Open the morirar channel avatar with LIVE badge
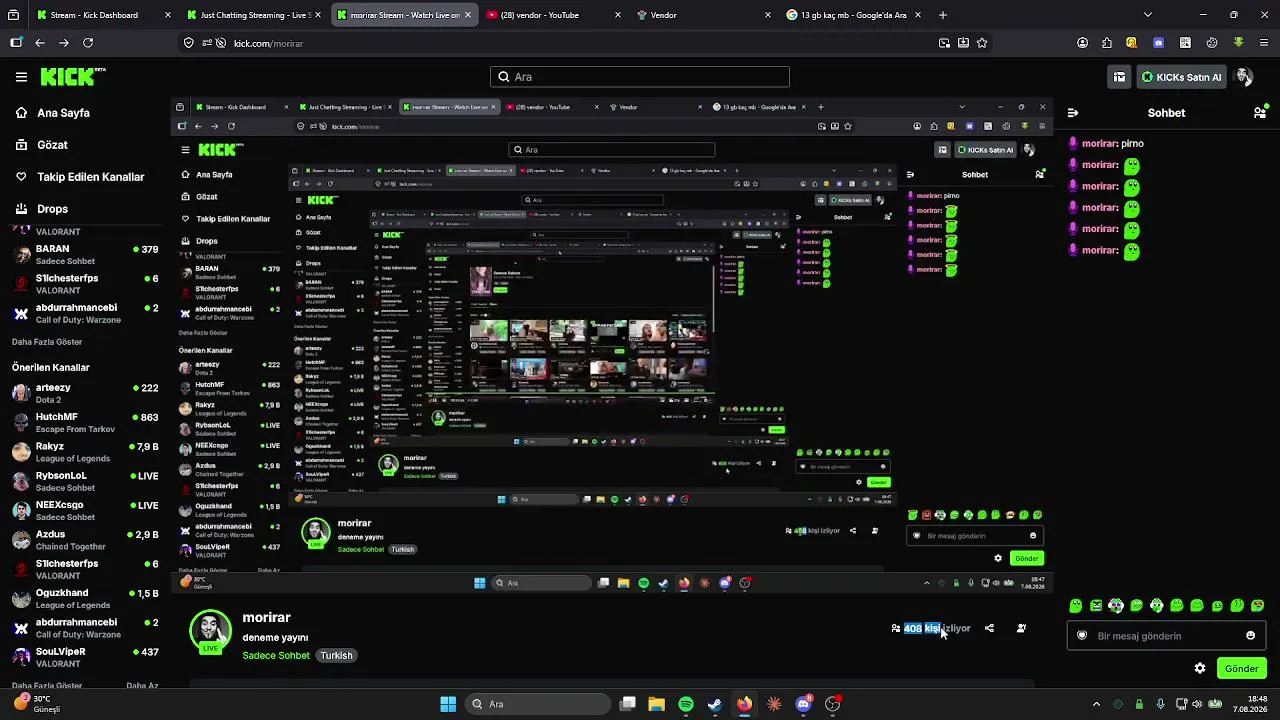This screenshot has height=720, width=1280. pyautogui.click(x=210, y=631)
